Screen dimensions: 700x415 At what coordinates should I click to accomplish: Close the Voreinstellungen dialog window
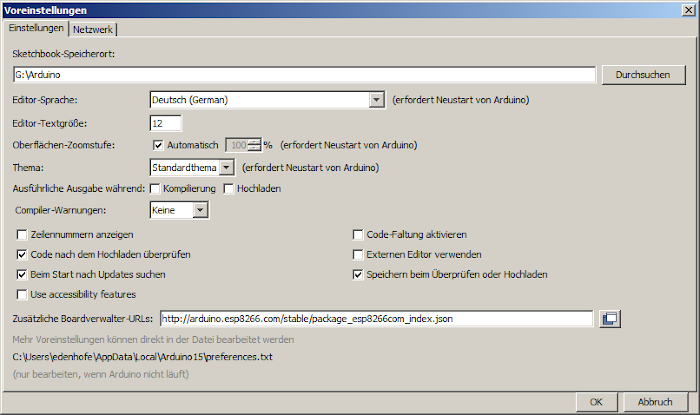click(686, 10)
